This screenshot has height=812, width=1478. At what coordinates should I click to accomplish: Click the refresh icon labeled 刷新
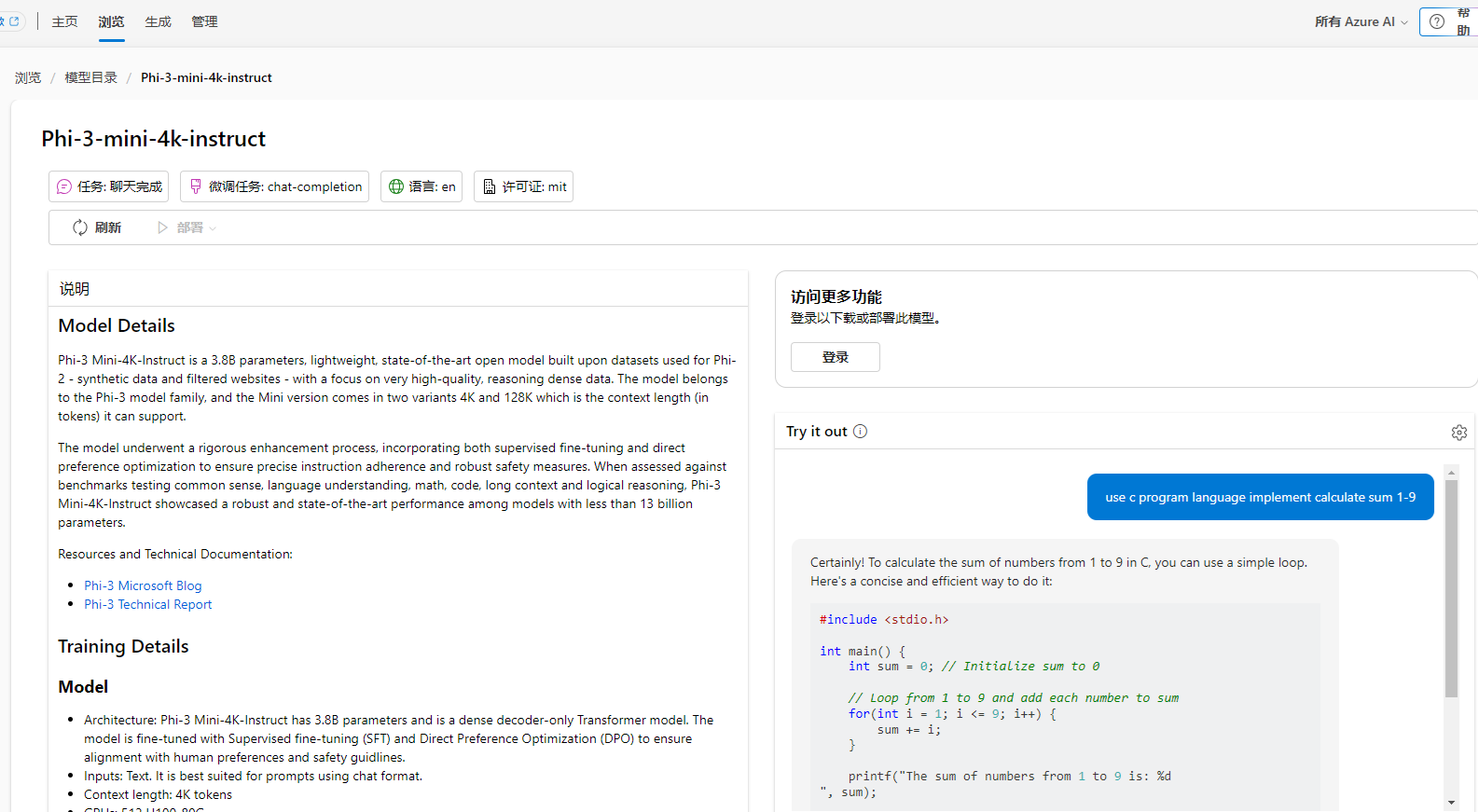80,227
